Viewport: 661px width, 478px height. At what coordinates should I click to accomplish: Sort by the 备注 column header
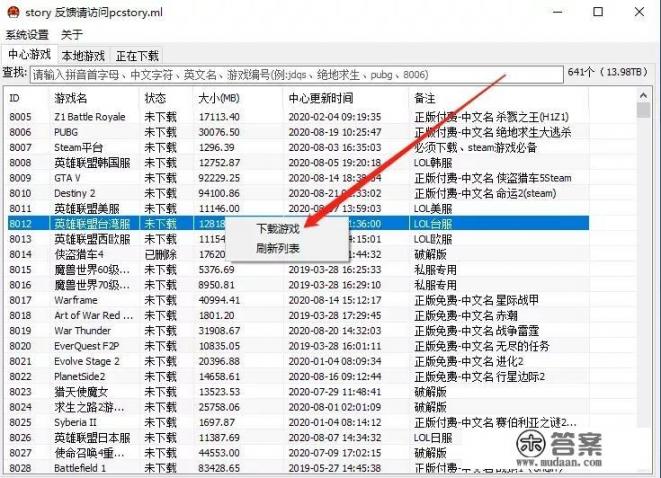(x=499, y=98)
